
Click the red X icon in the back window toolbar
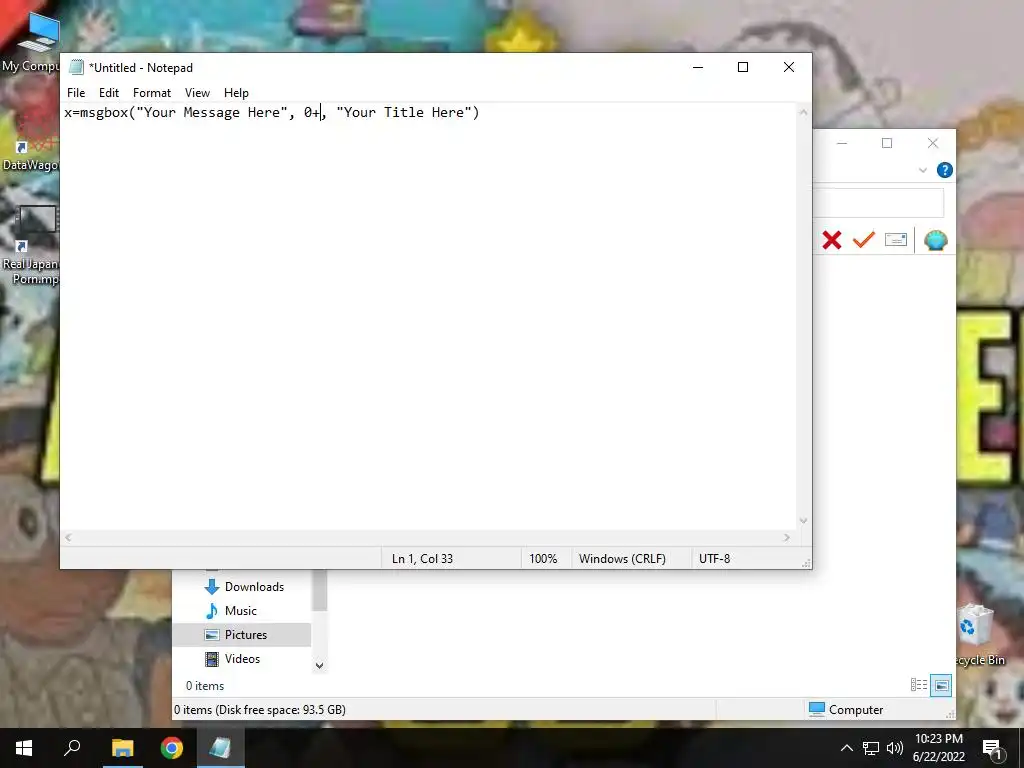click(x=831, y=240)
